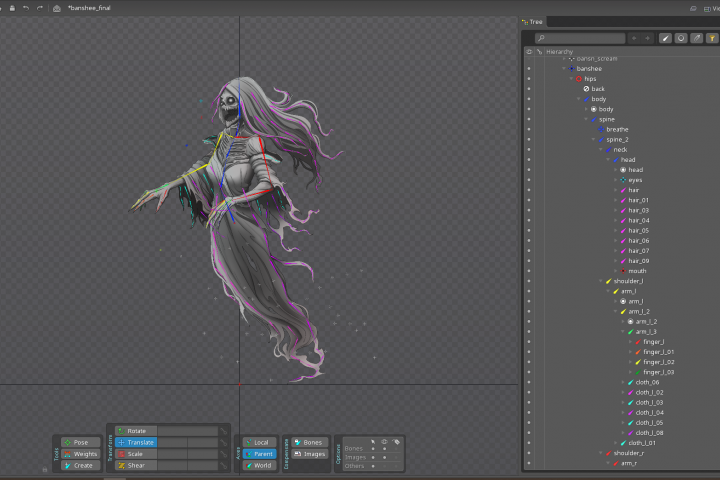Toggle visibility dot for shoulder_l bone
720x480 pixels.
528,281
